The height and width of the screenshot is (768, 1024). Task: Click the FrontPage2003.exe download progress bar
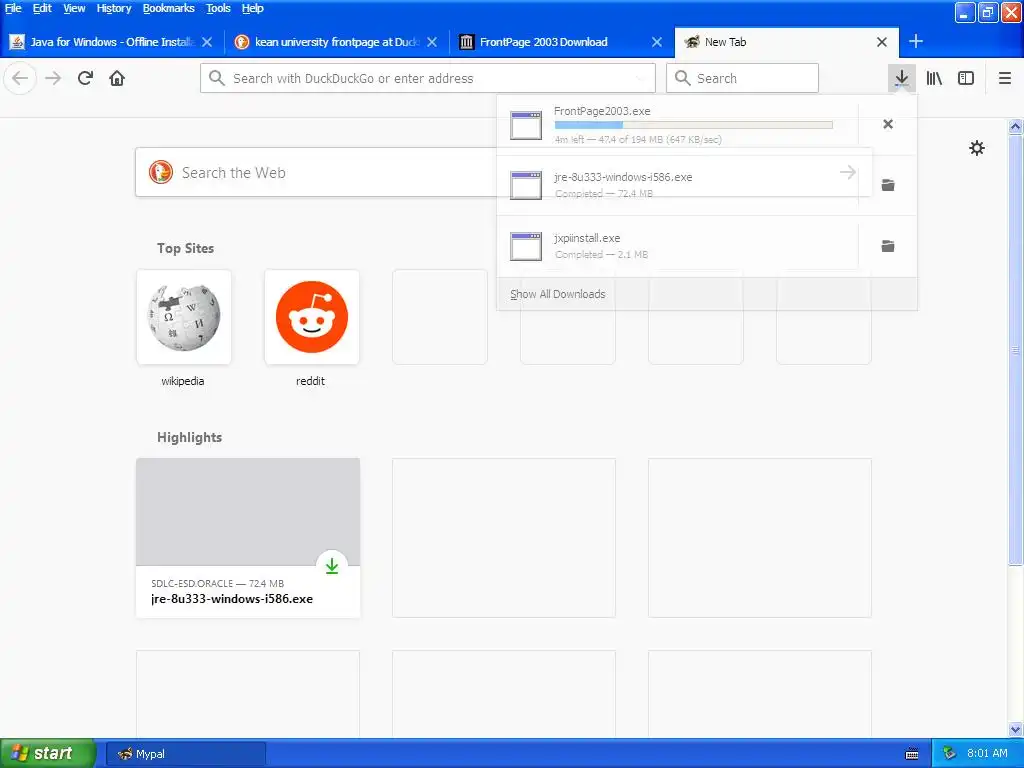click(x=693, y=125)
